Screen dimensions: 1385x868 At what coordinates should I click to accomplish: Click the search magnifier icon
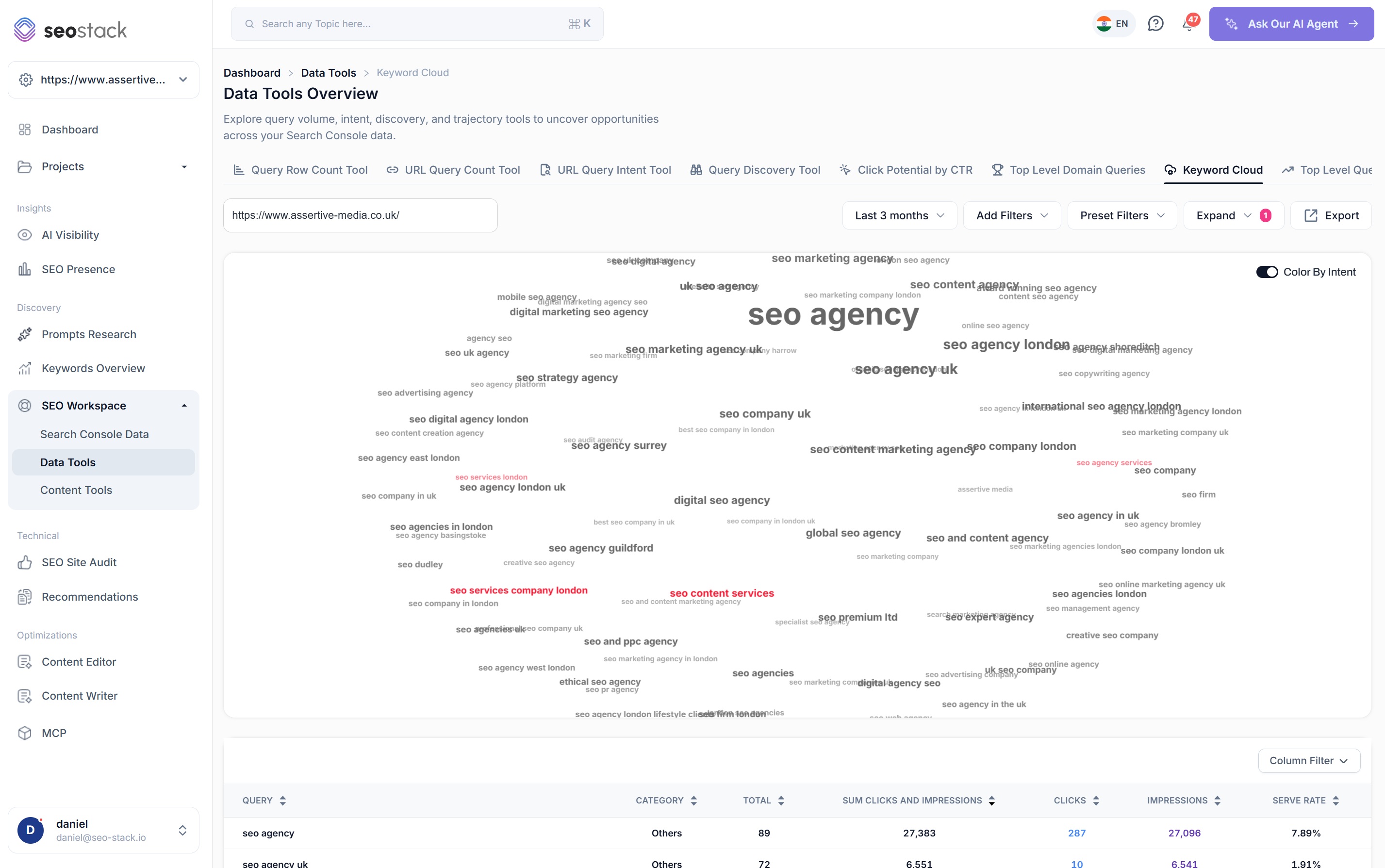point(249,24)
